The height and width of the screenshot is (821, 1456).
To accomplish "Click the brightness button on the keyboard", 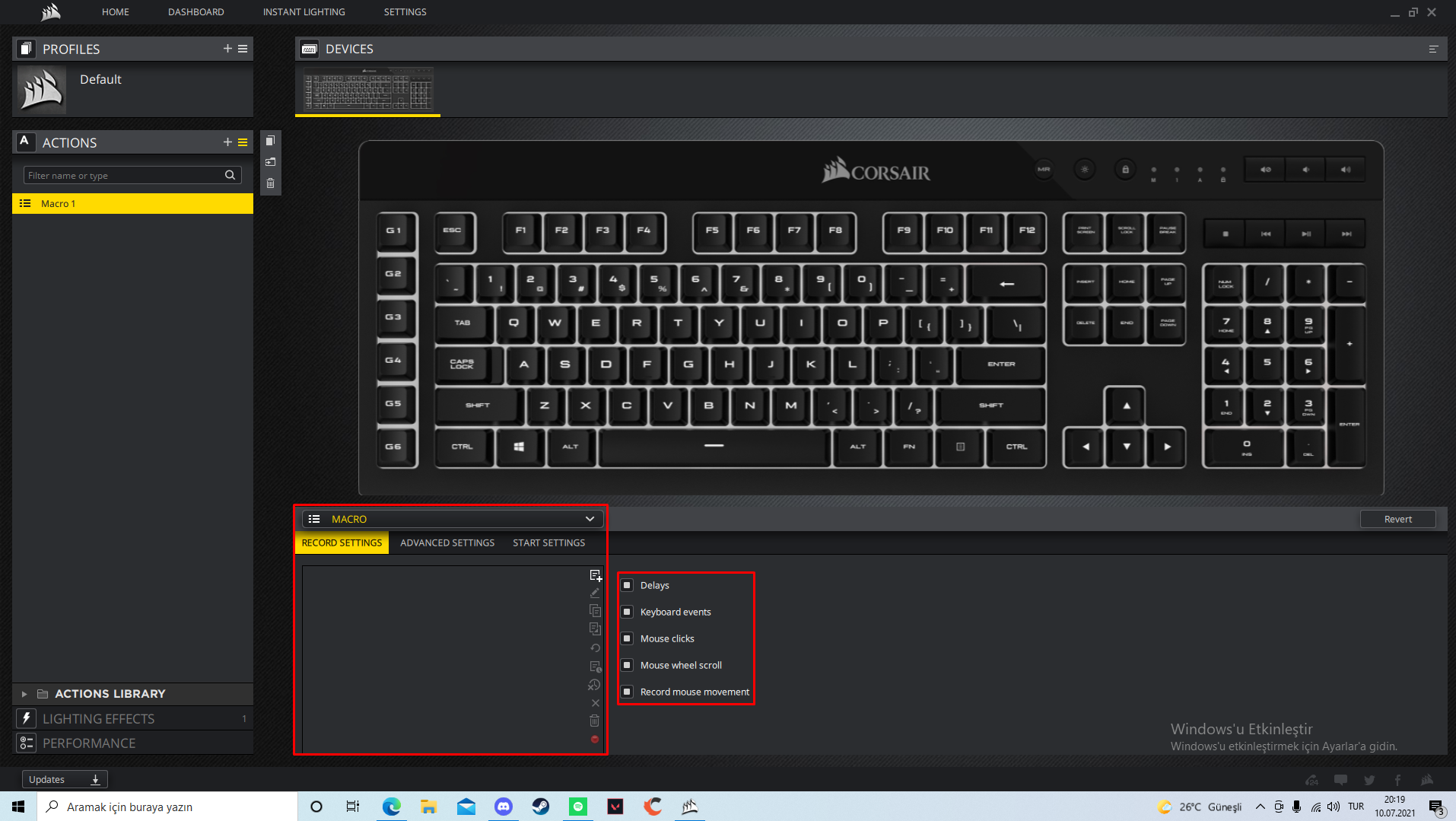I will click(1085, 169).
